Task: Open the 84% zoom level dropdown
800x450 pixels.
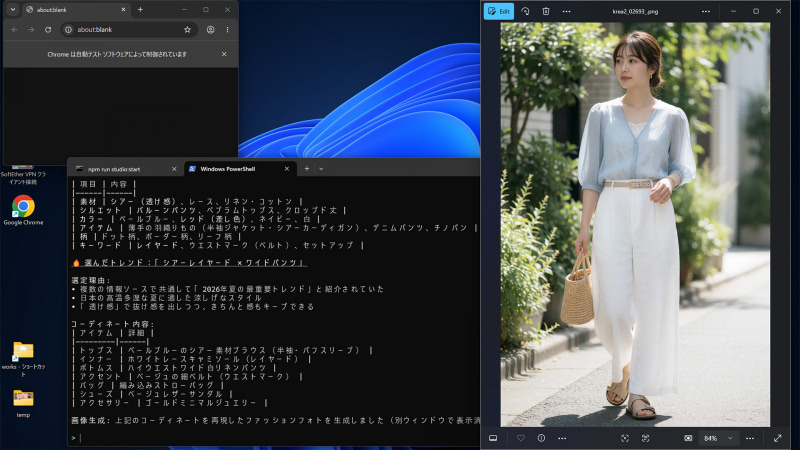Action: pos(717,438)
